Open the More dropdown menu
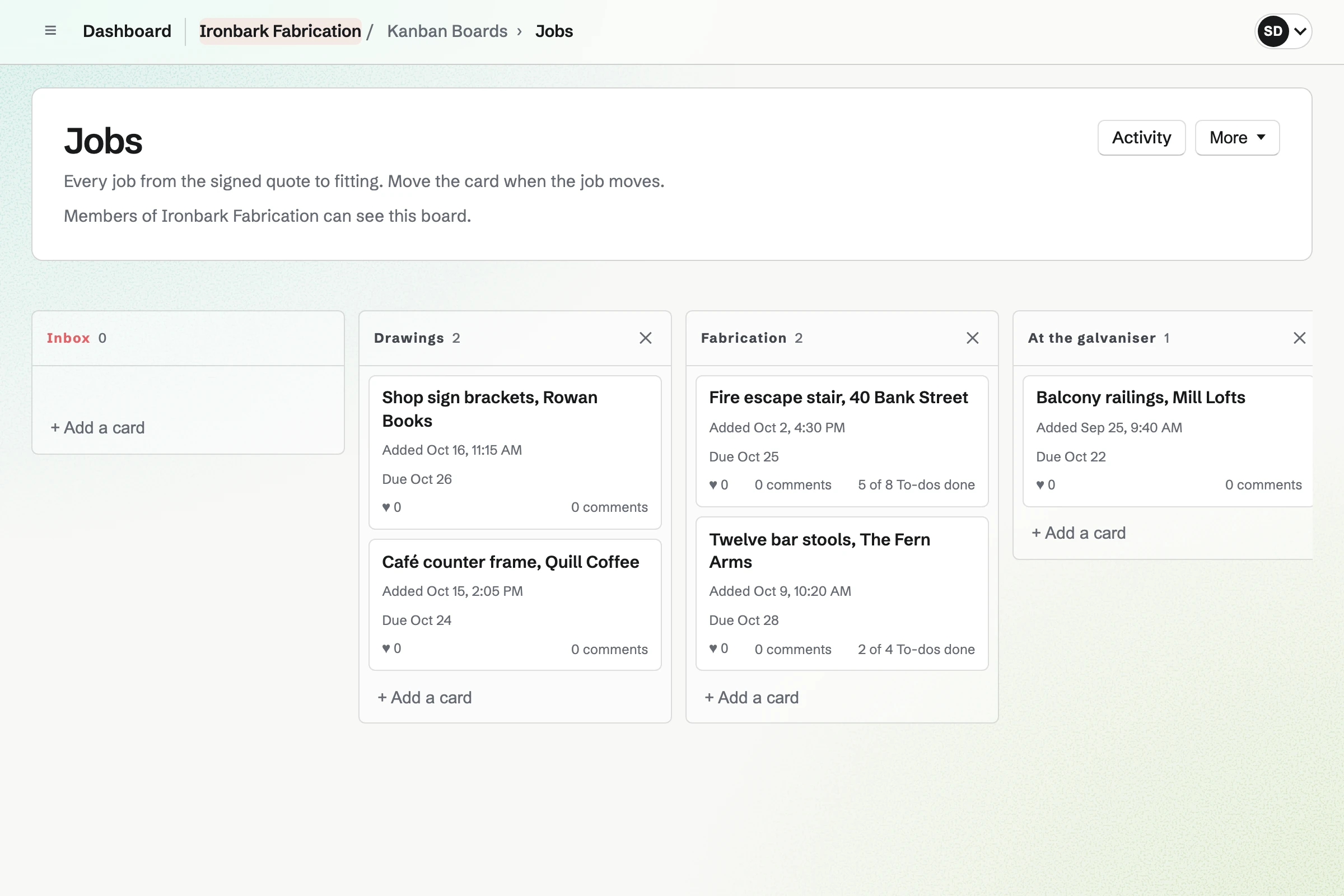1344x896 pixels. tap(1236, 137)
